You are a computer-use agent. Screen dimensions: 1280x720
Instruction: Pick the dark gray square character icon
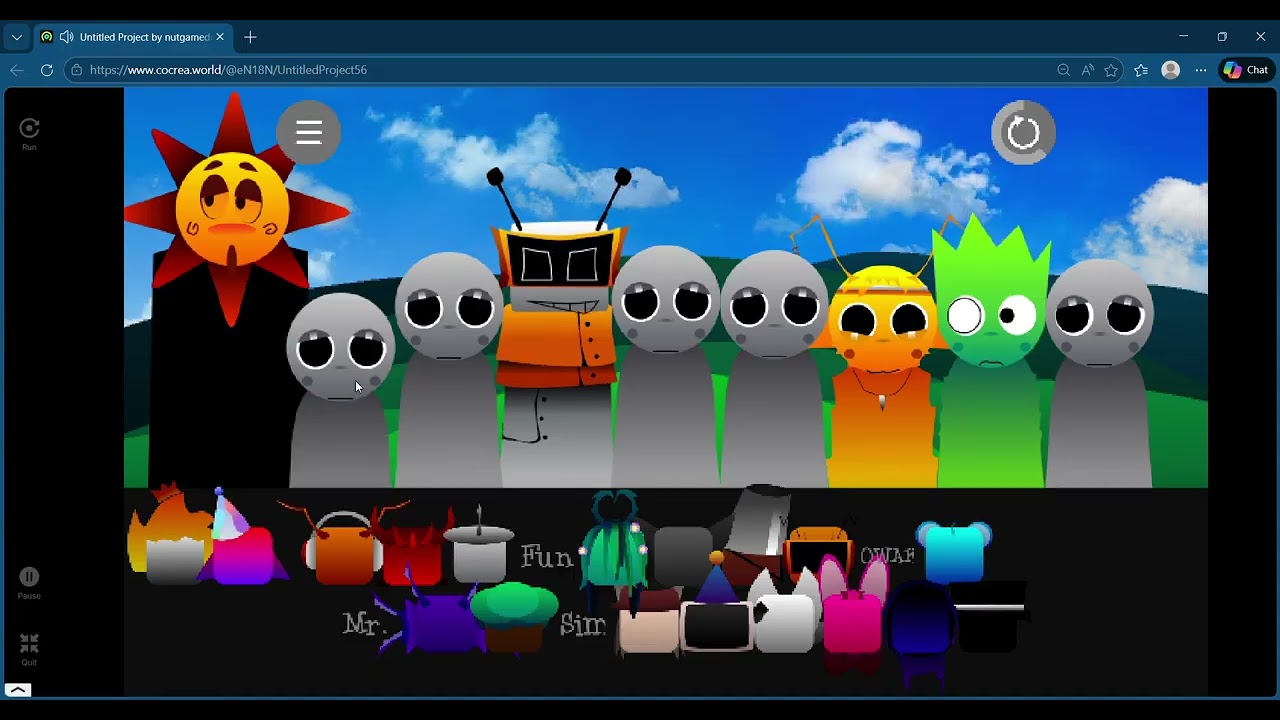683,554
